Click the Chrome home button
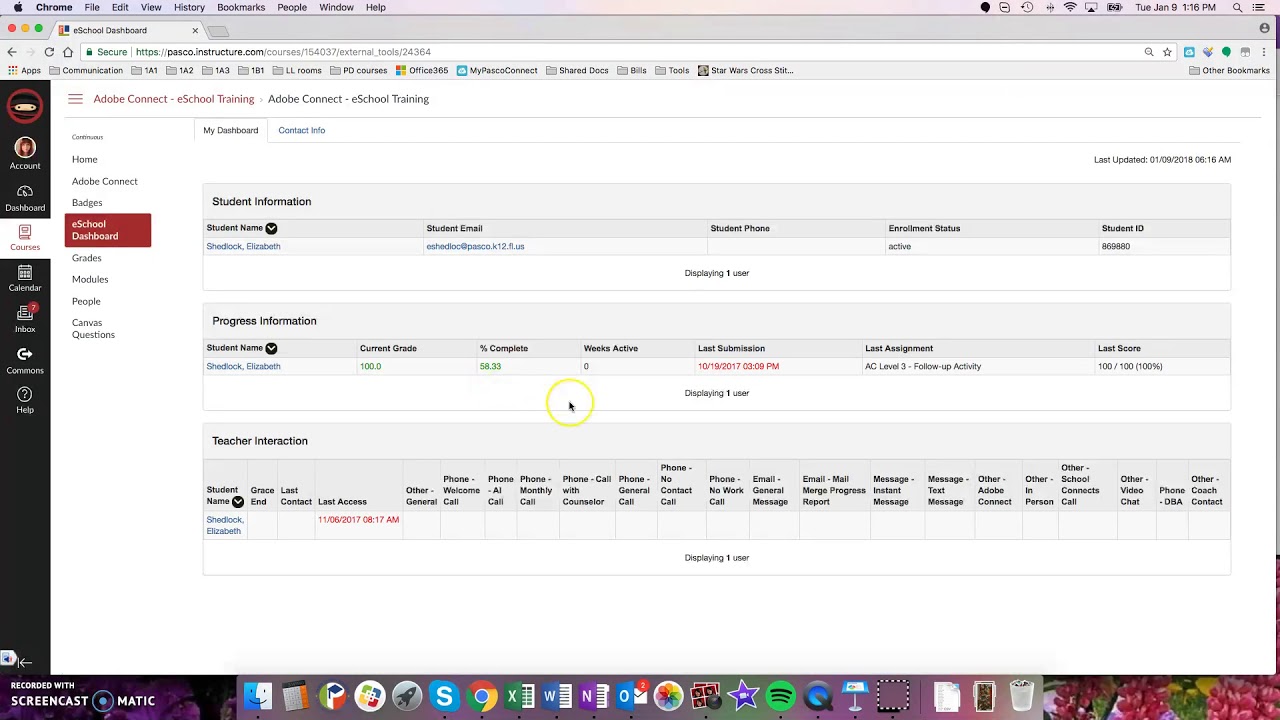Screen dimensions: 1280x720 [68, 52]
